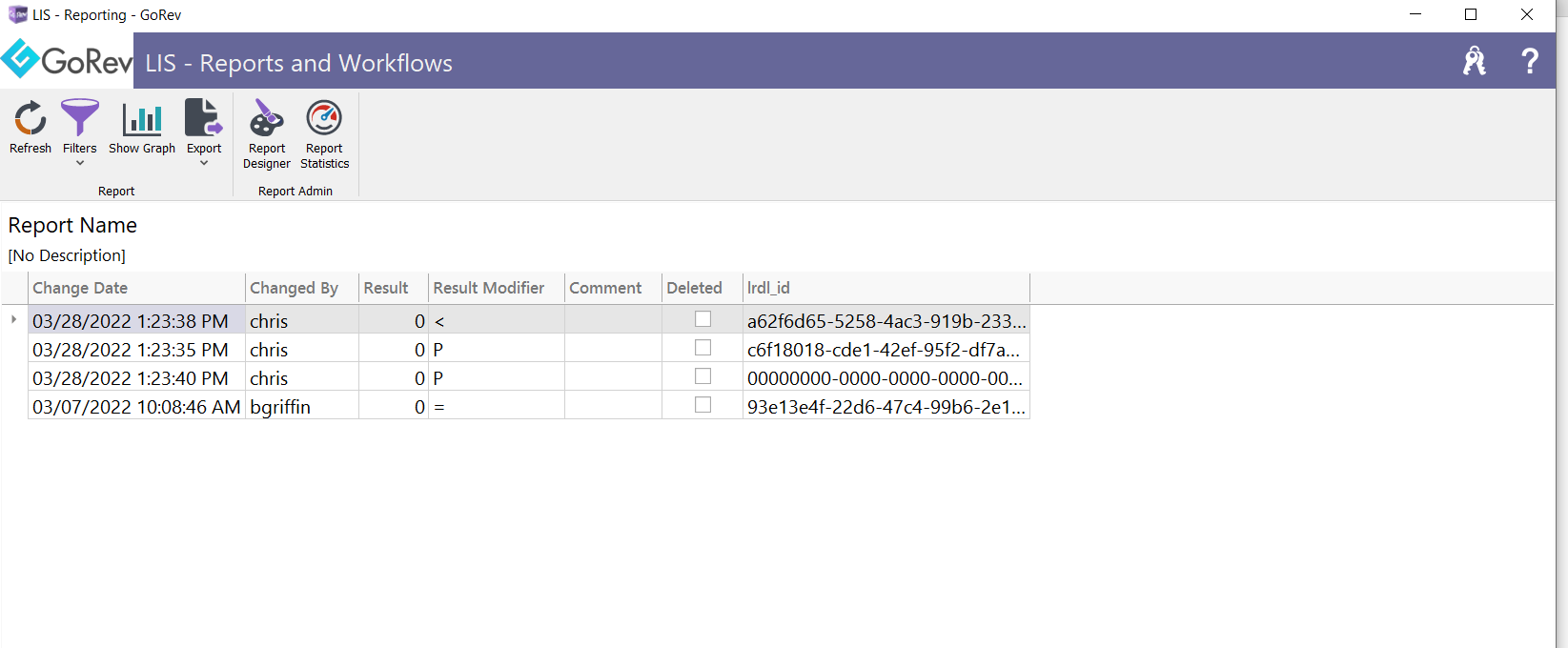This screenshot has height=648, width=1568.
Task: Expand the Export dropdown arrow
Action: point(204,163)
